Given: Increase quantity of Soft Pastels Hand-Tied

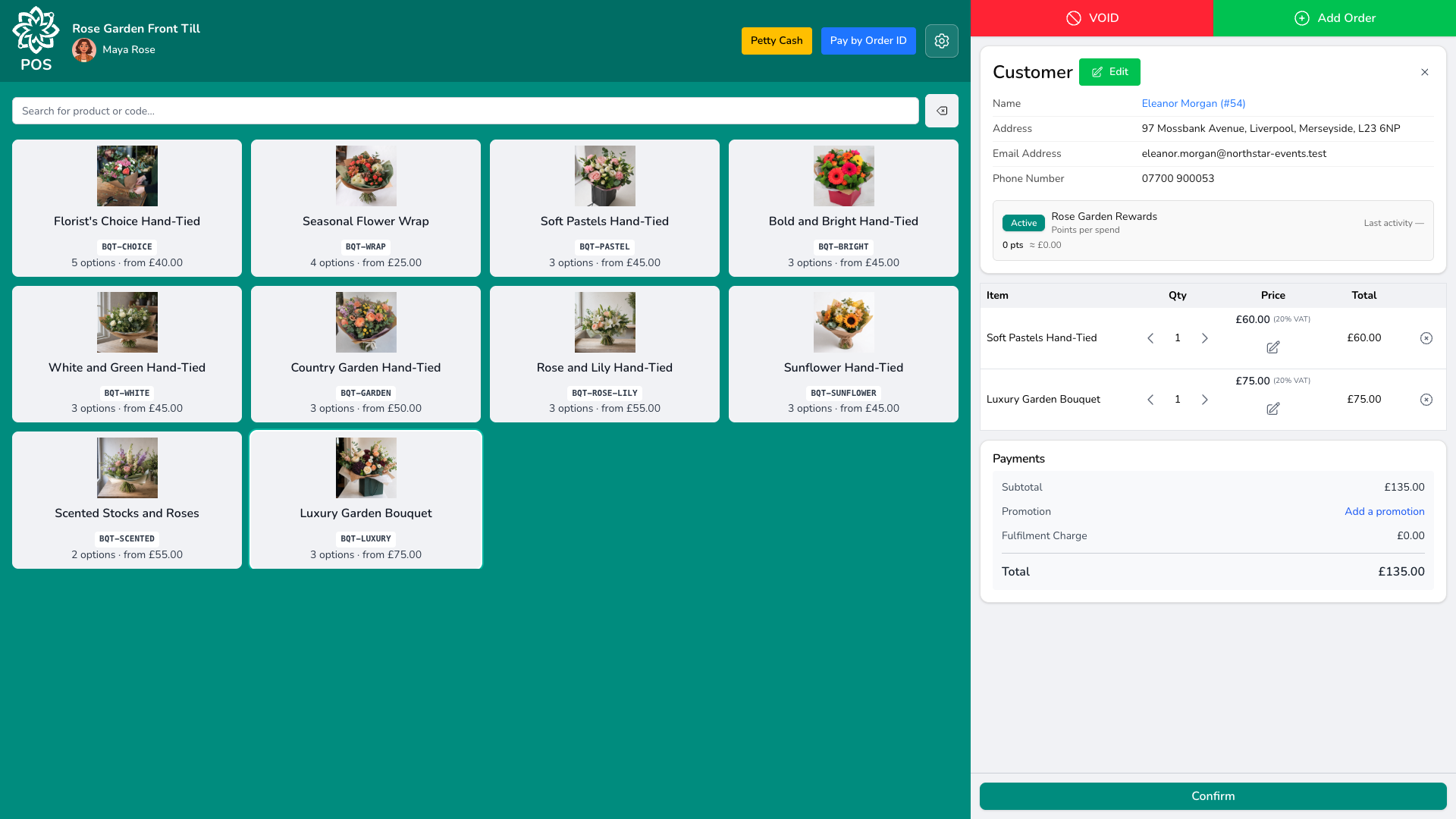Looking at the screenshot, I should 1204,338.
